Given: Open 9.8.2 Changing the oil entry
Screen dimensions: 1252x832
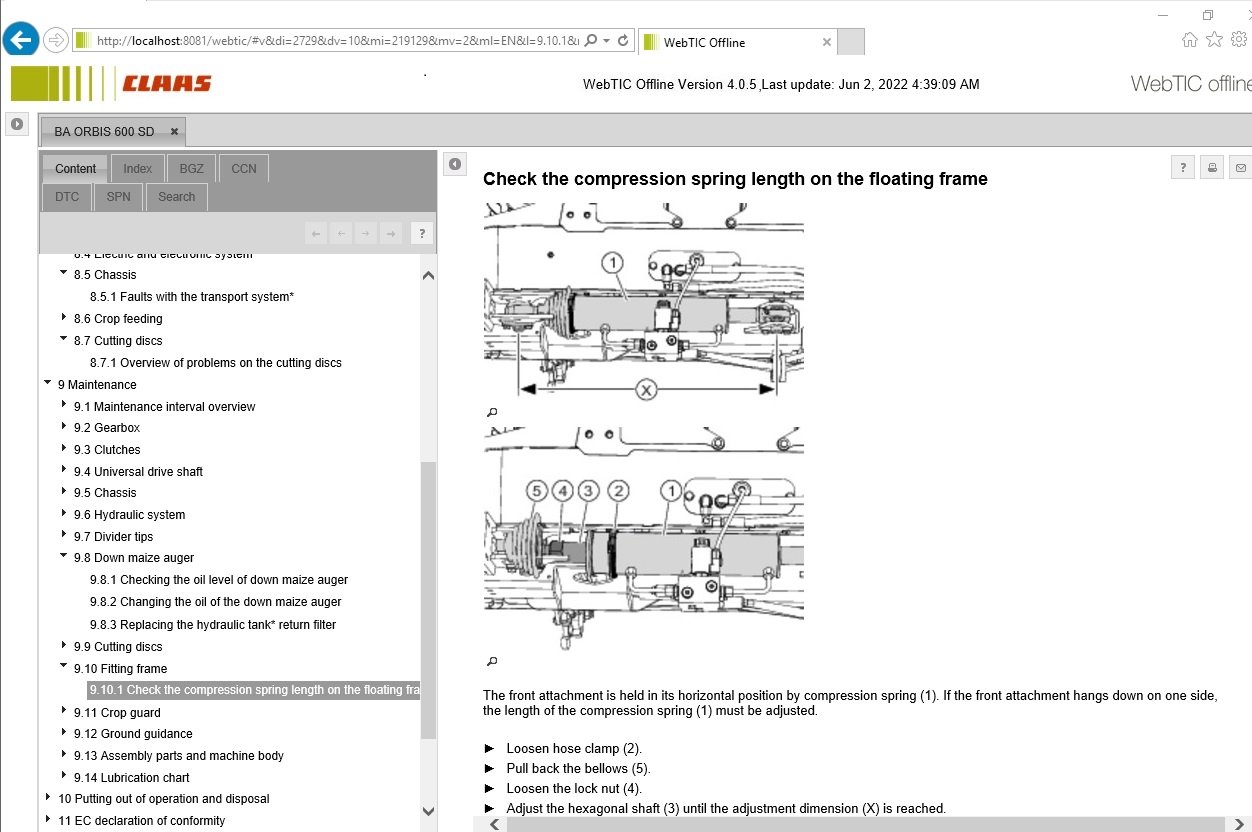Looking at the screenshot, I should [x=216, y=602].
